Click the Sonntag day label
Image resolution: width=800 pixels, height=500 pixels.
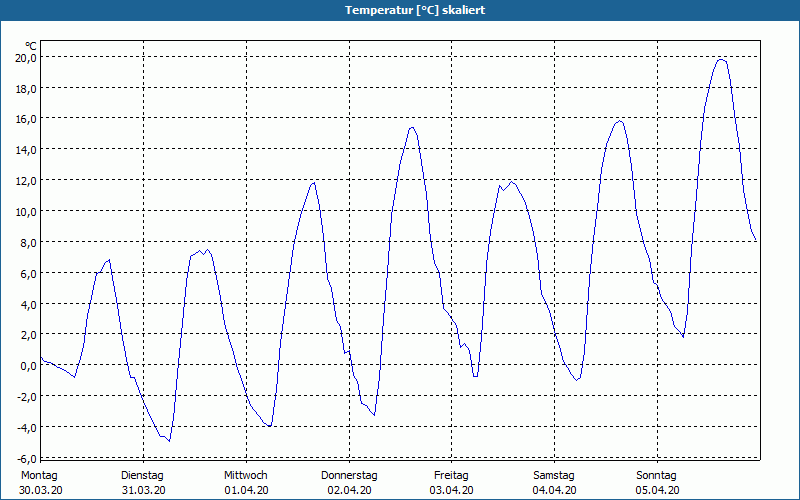coord(656,476)
